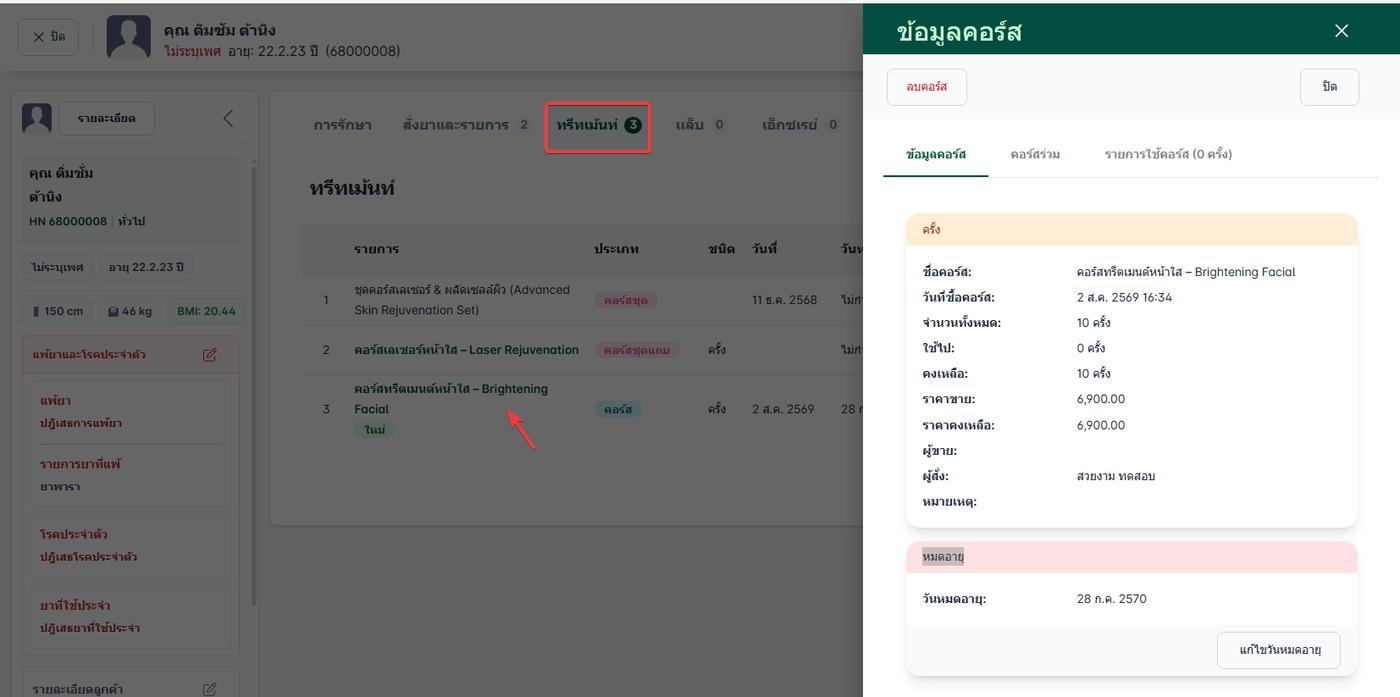Viewport: 1400px width, 697px height.
Task: Click ปฏิเสธยาที่ใช้ประจำ entry
Action: [x=90, y=628]
